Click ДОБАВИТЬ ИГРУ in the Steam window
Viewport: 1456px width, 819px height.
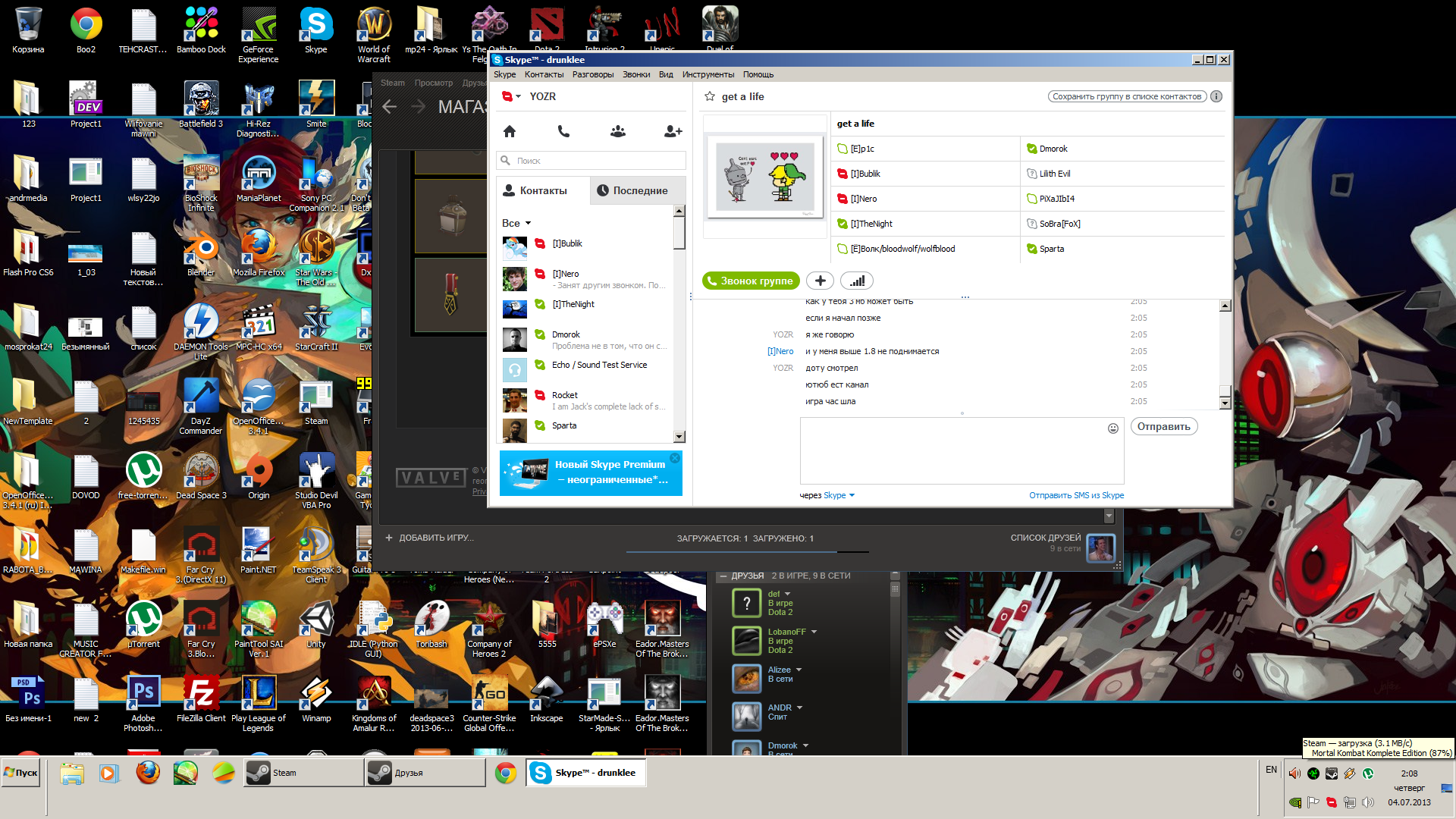point(429,538)
